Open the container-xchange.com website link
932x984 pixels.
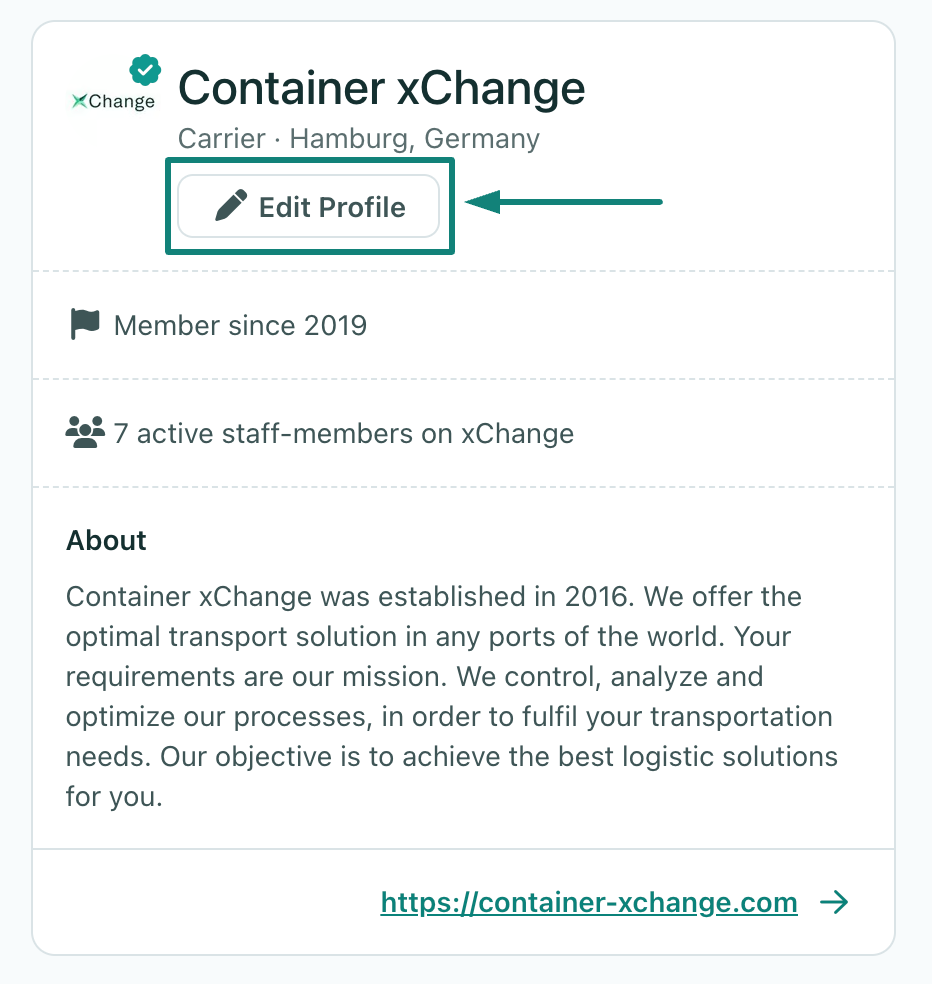589,903
